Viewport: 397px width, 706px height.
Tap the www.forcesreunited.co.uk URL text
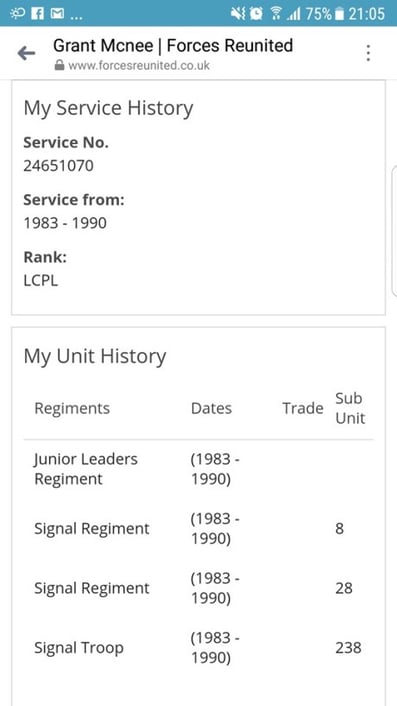139,65
